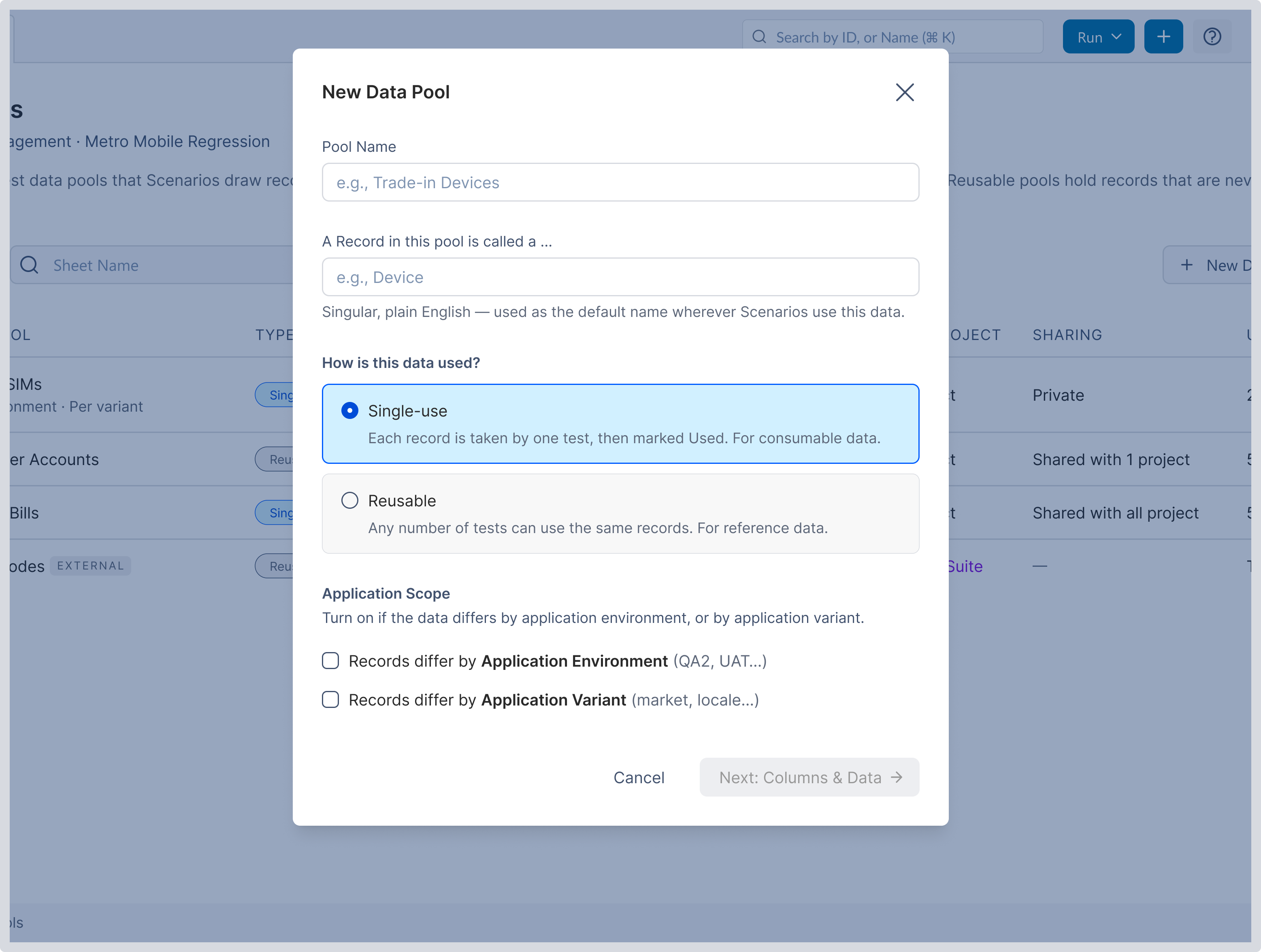1261x952 pixels.
Task: Click the Pool Name input field
Action: 620,182
